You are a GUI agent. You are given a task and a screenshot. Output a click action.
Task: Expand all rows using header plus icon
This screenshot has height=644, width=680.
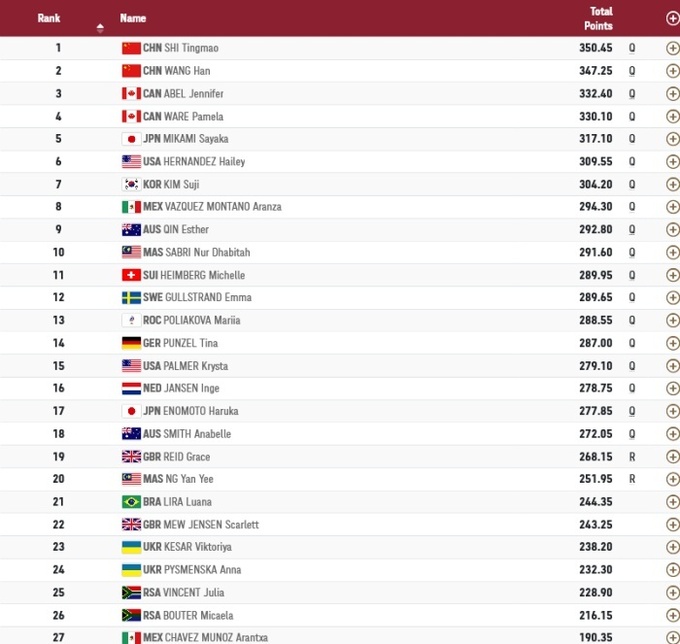[x=672, y=18]
